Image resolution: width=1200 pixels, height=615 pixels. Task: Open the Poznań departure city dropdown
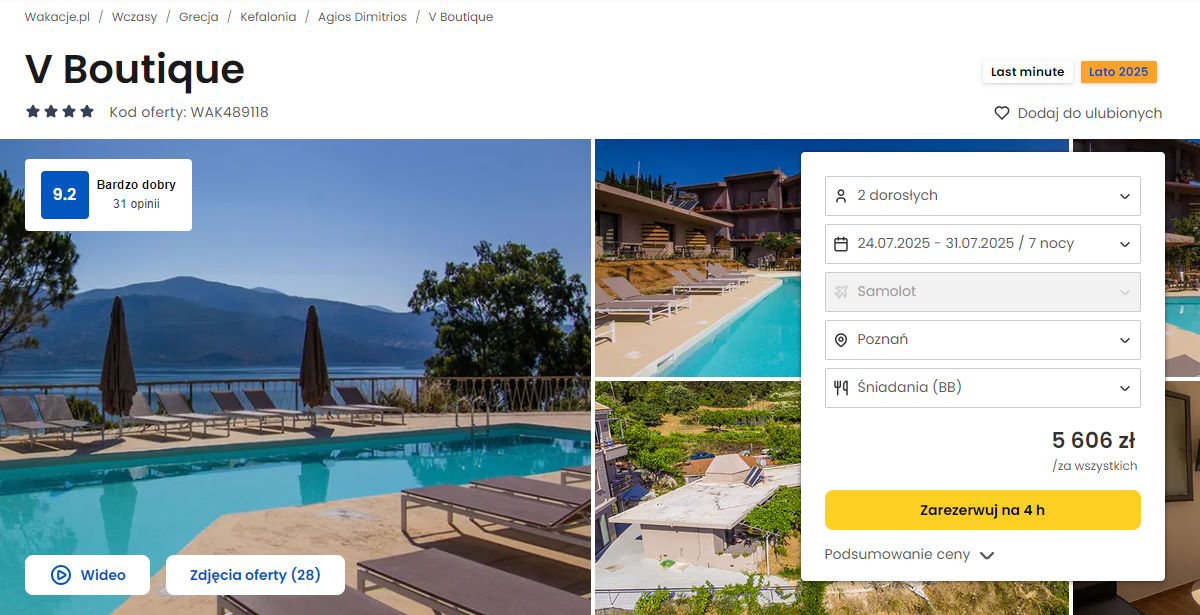[983, 340]
